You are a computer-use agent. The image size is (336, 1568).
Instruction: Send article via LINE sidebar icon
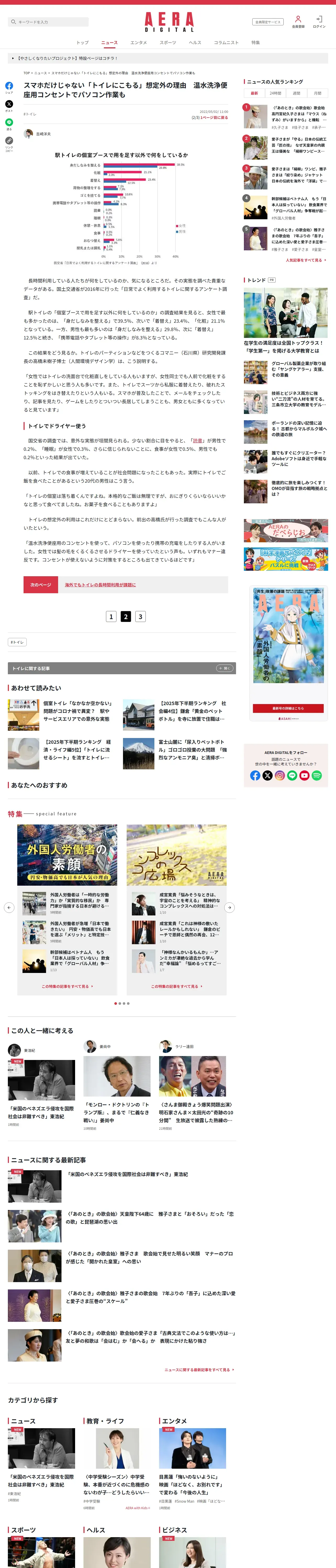pyautogui.click(x=9, y=122)
